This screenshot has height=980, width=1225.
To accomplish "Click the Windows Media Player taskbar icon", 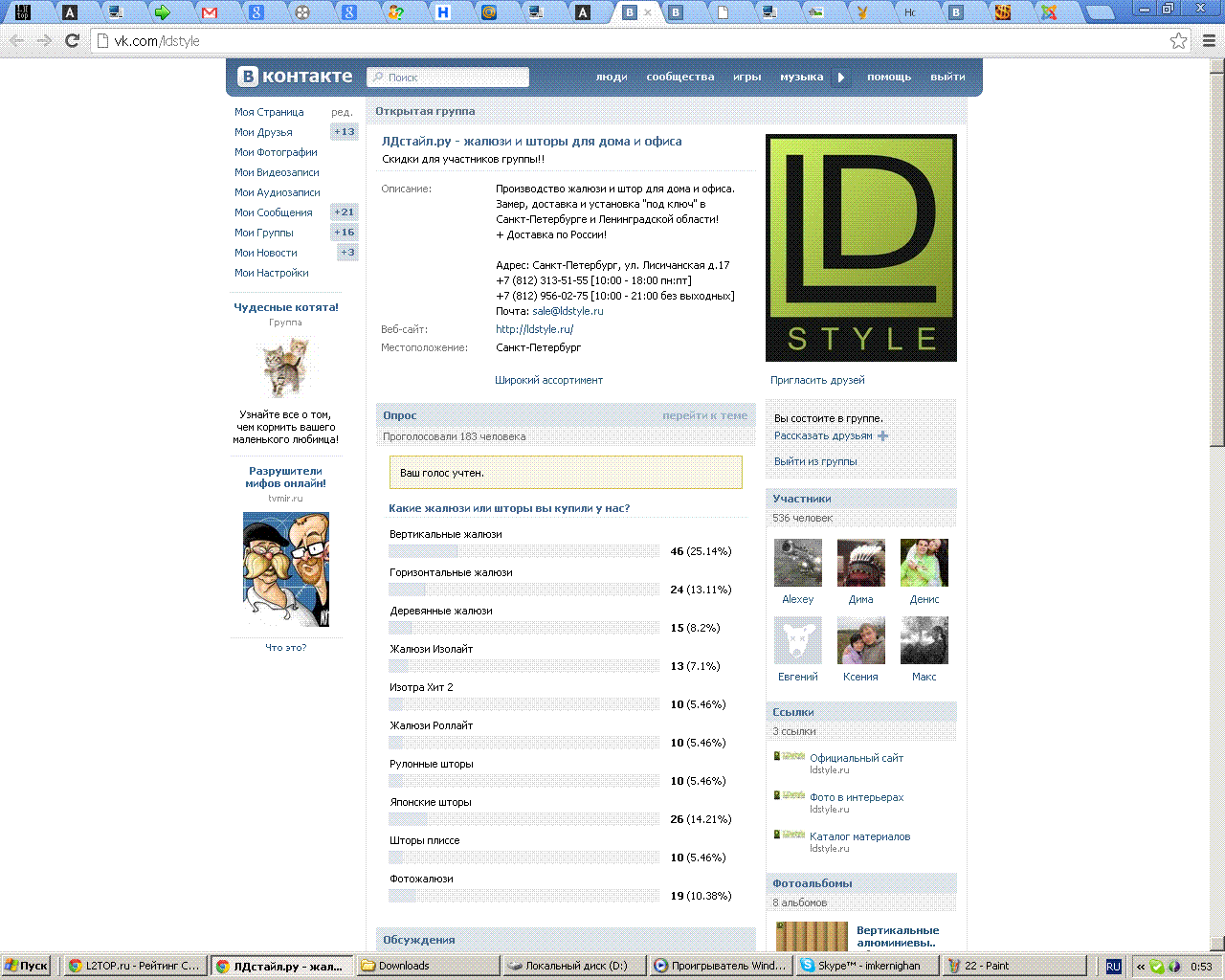I will [x=660, y=966].
